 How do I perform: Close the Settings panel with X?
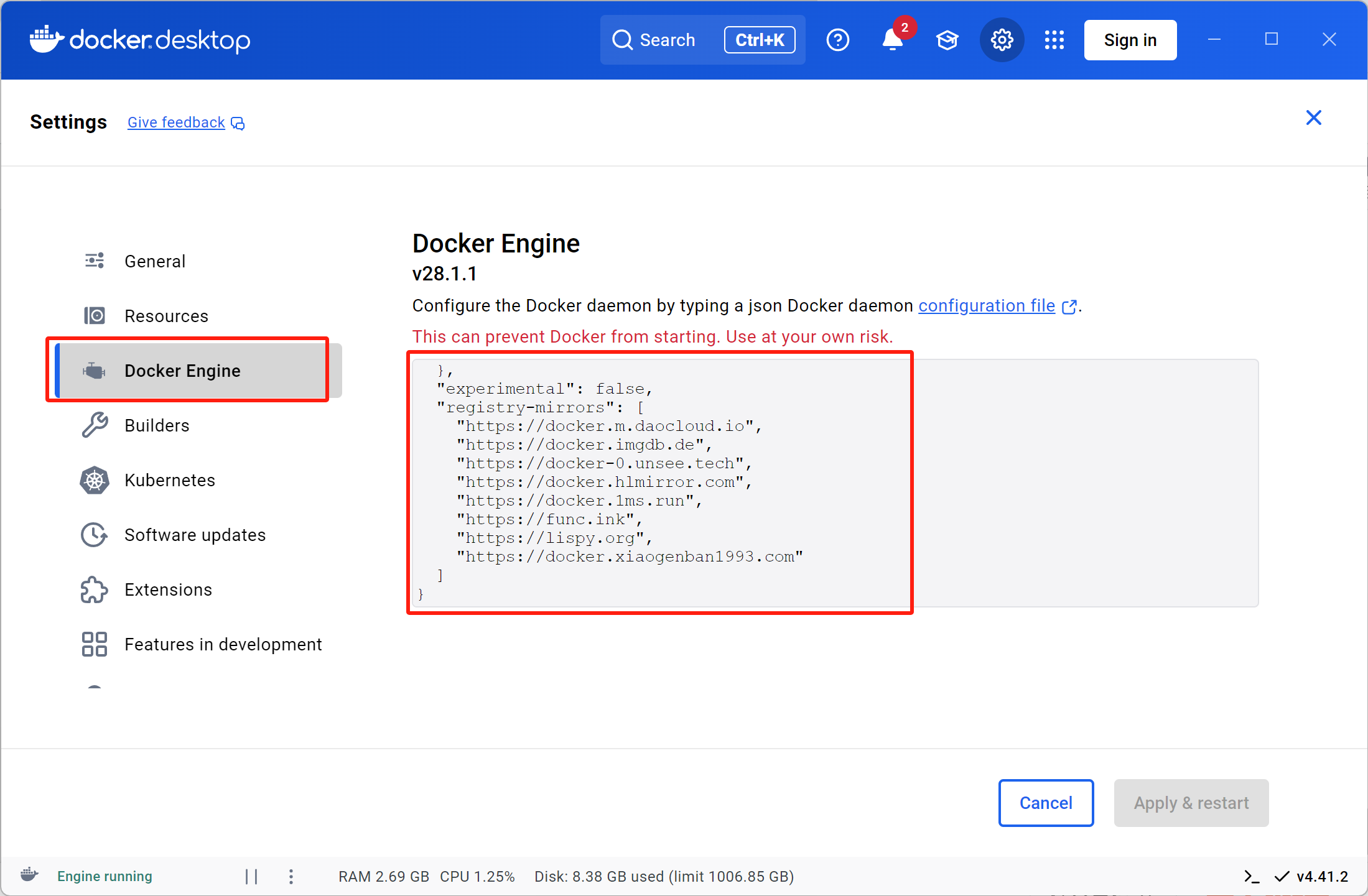pyautogui.click(x=1313, y=118)
